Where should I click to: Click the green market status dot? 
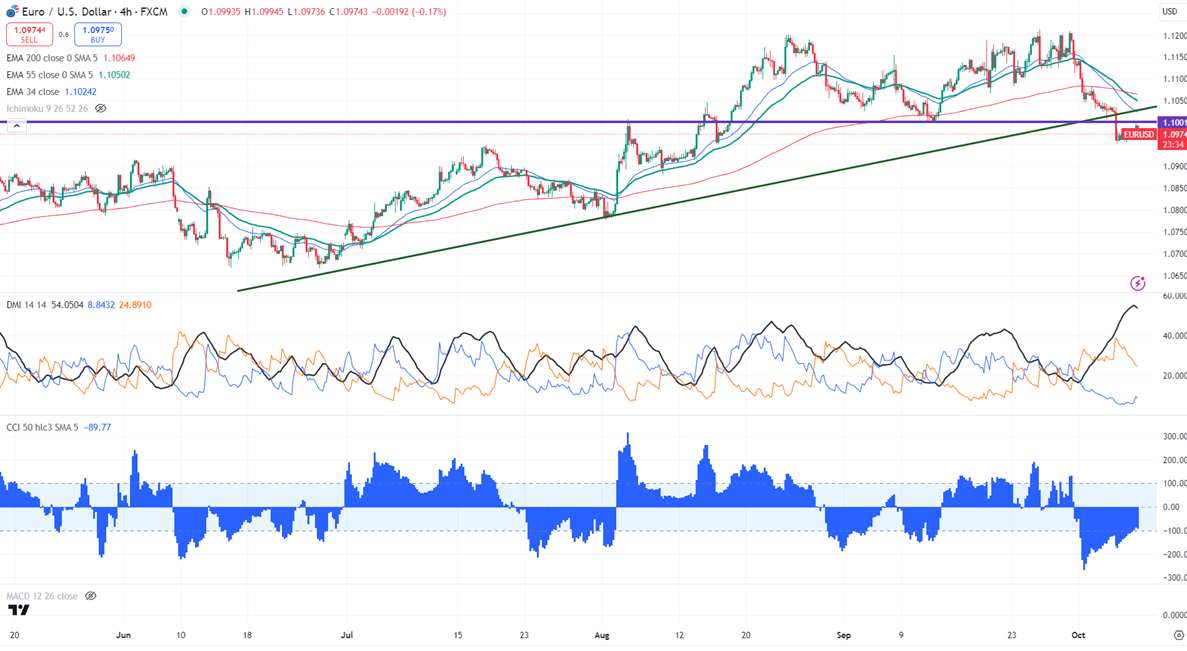[185, 11]
